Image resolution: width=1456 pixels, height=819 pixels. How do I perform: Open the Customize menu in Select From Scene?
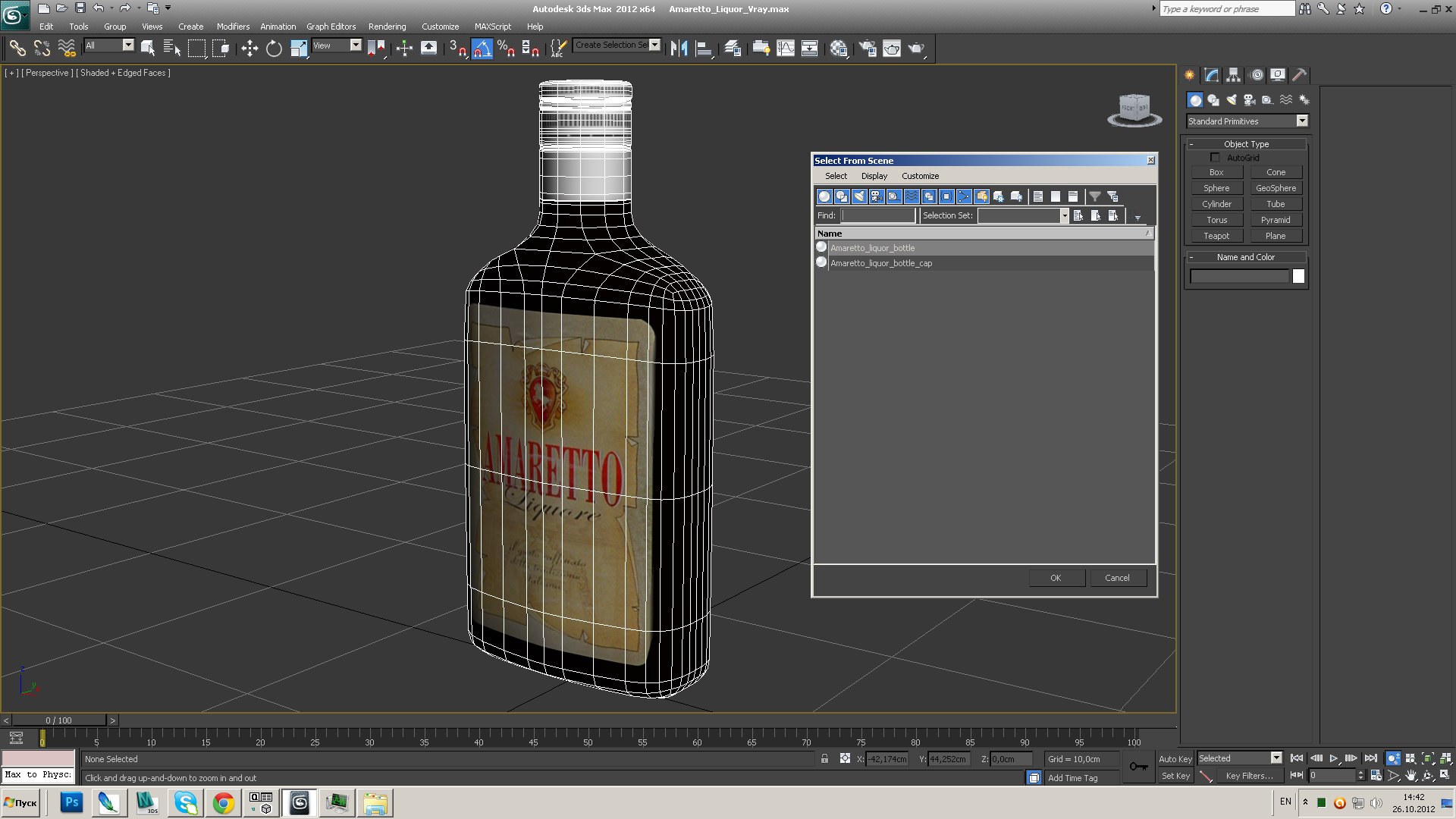(920, 176)
